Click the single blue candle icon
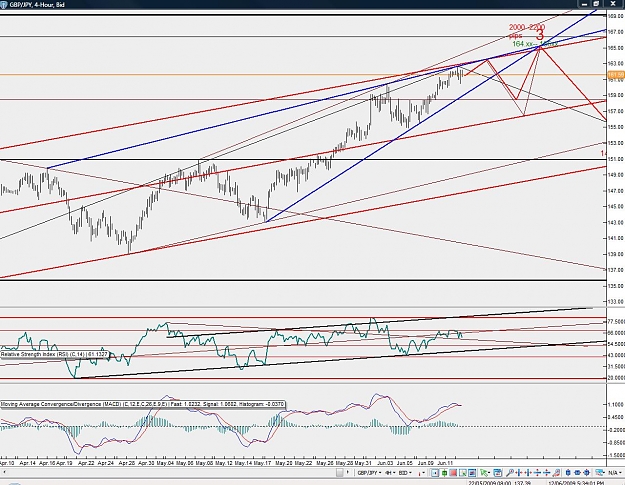Image resolution: width=625 pixels, height=485 pixels. tap(568, 473)
